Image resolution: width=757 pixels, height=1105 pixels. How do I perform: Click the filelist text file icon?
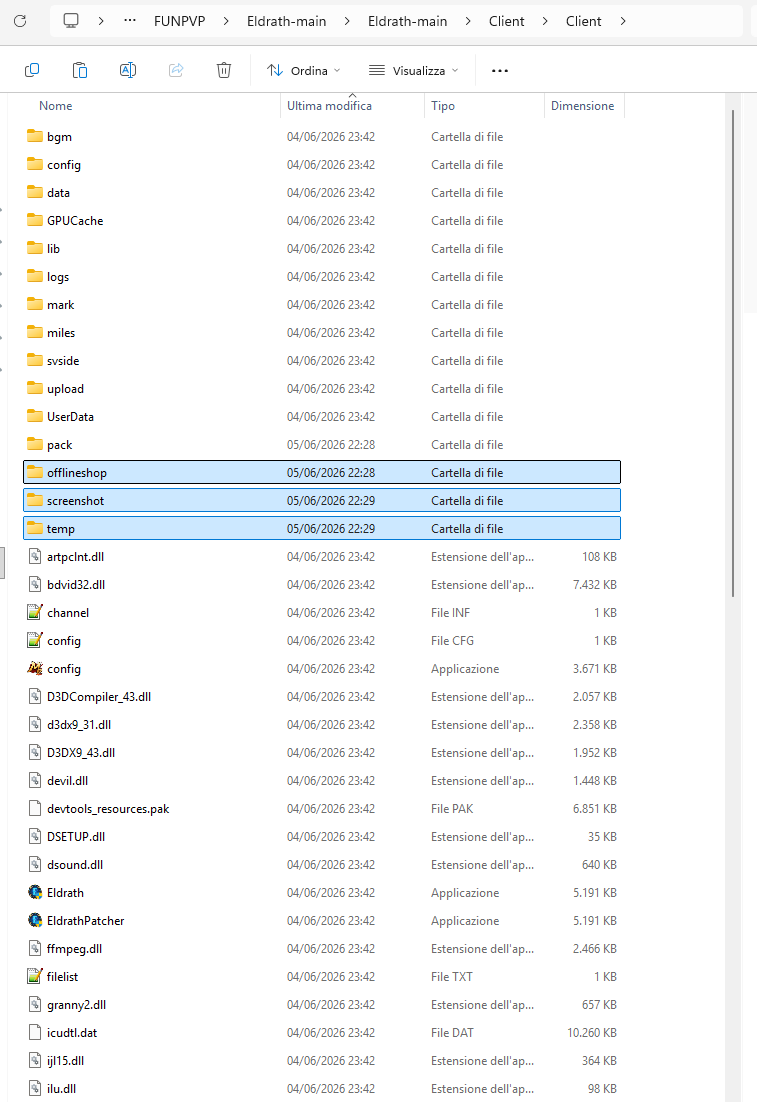[35, 976]
